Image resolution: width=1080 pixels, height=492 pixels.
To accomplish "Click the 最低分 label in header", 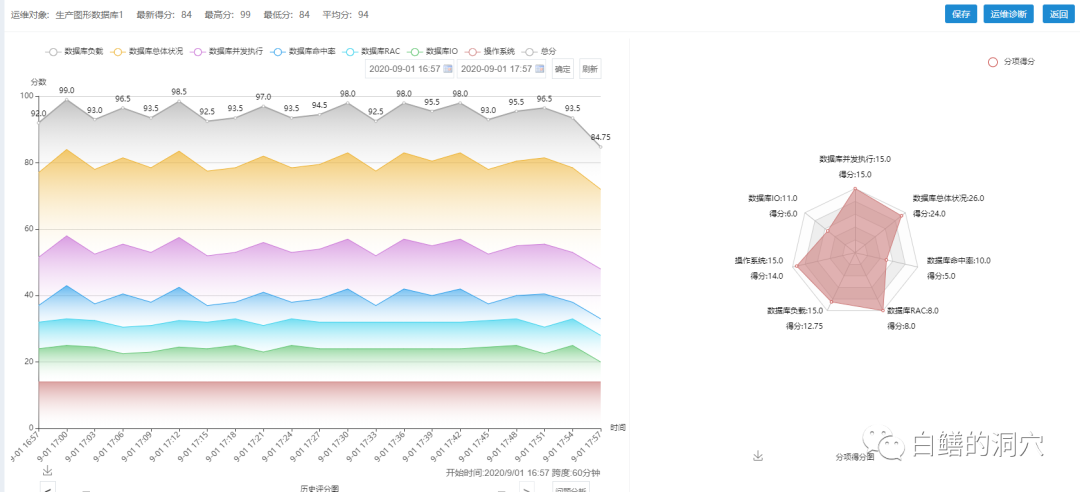I will pyautogui.click(x=277, y=14).
